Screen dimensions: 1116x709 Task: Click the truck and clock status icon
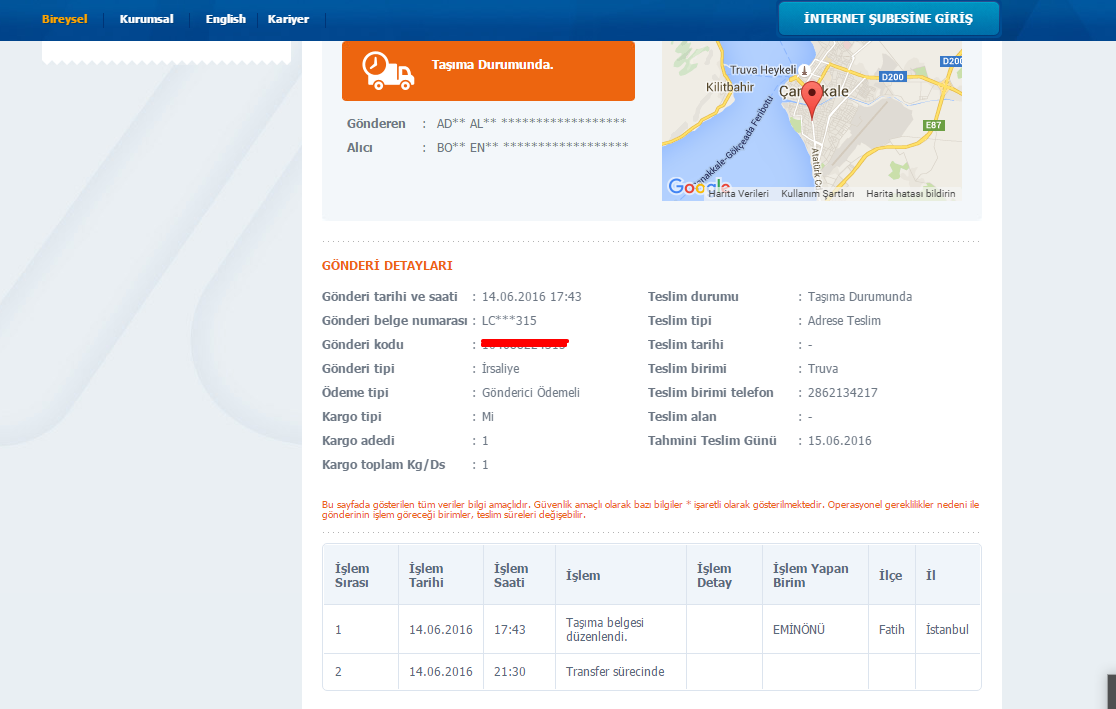[387, 71]
